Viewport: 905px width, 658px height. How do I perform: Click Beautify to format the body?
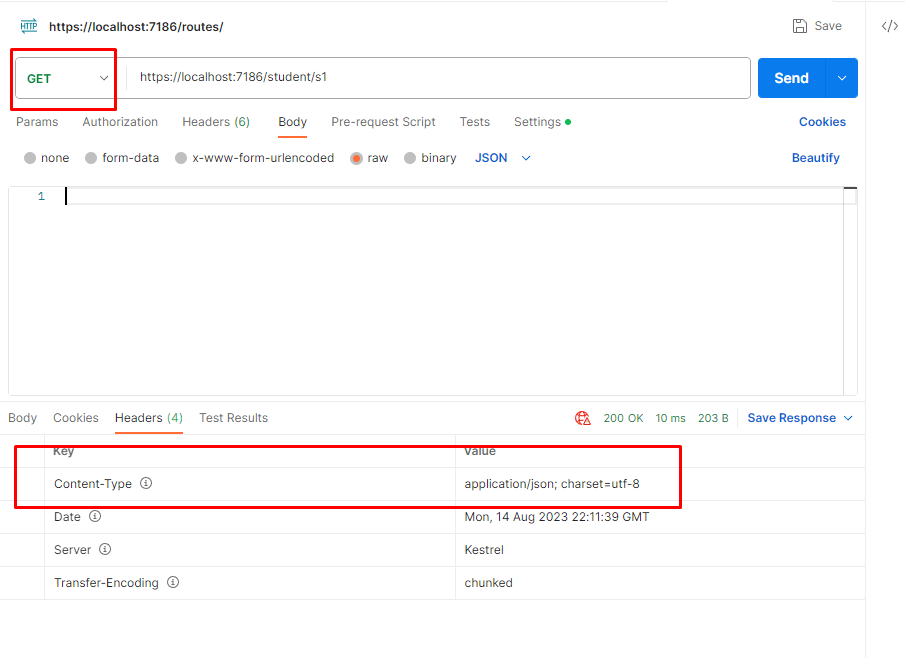point(816,158)
